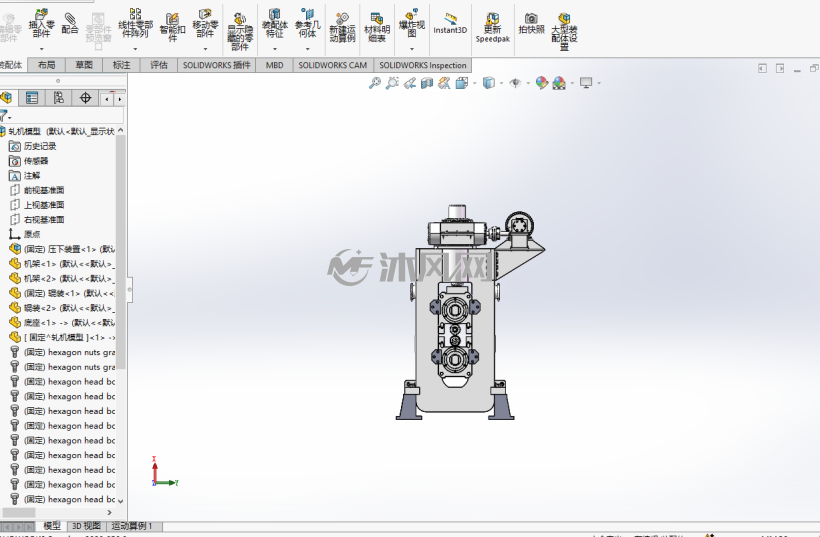Open DimXpertManager crosshair tab icon
Viewport: 820px width, 537px height.
click(x=85, y=98)
